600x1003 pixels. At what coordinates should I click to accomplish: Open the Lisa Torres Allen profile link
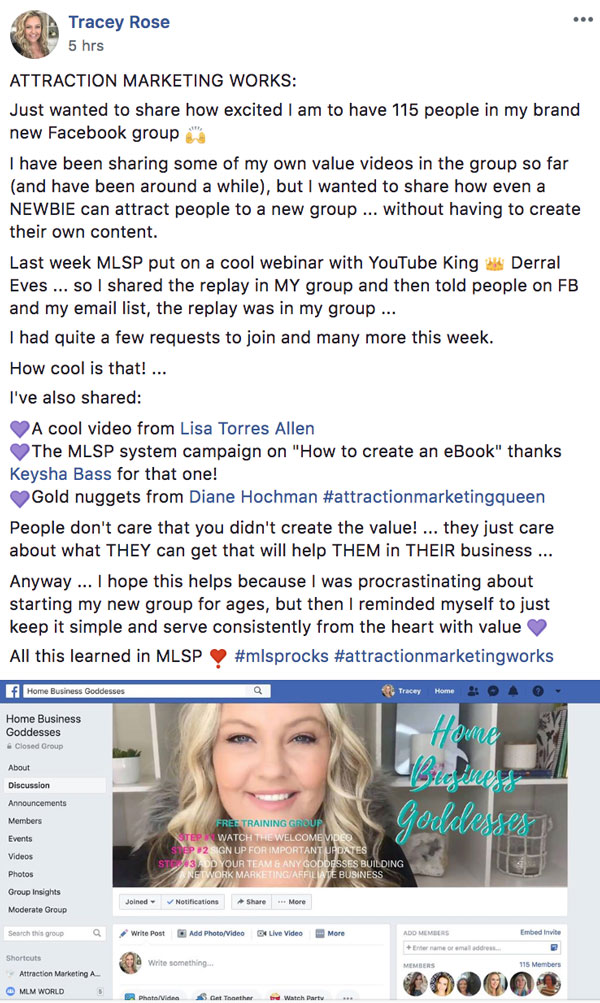point(247,429)
